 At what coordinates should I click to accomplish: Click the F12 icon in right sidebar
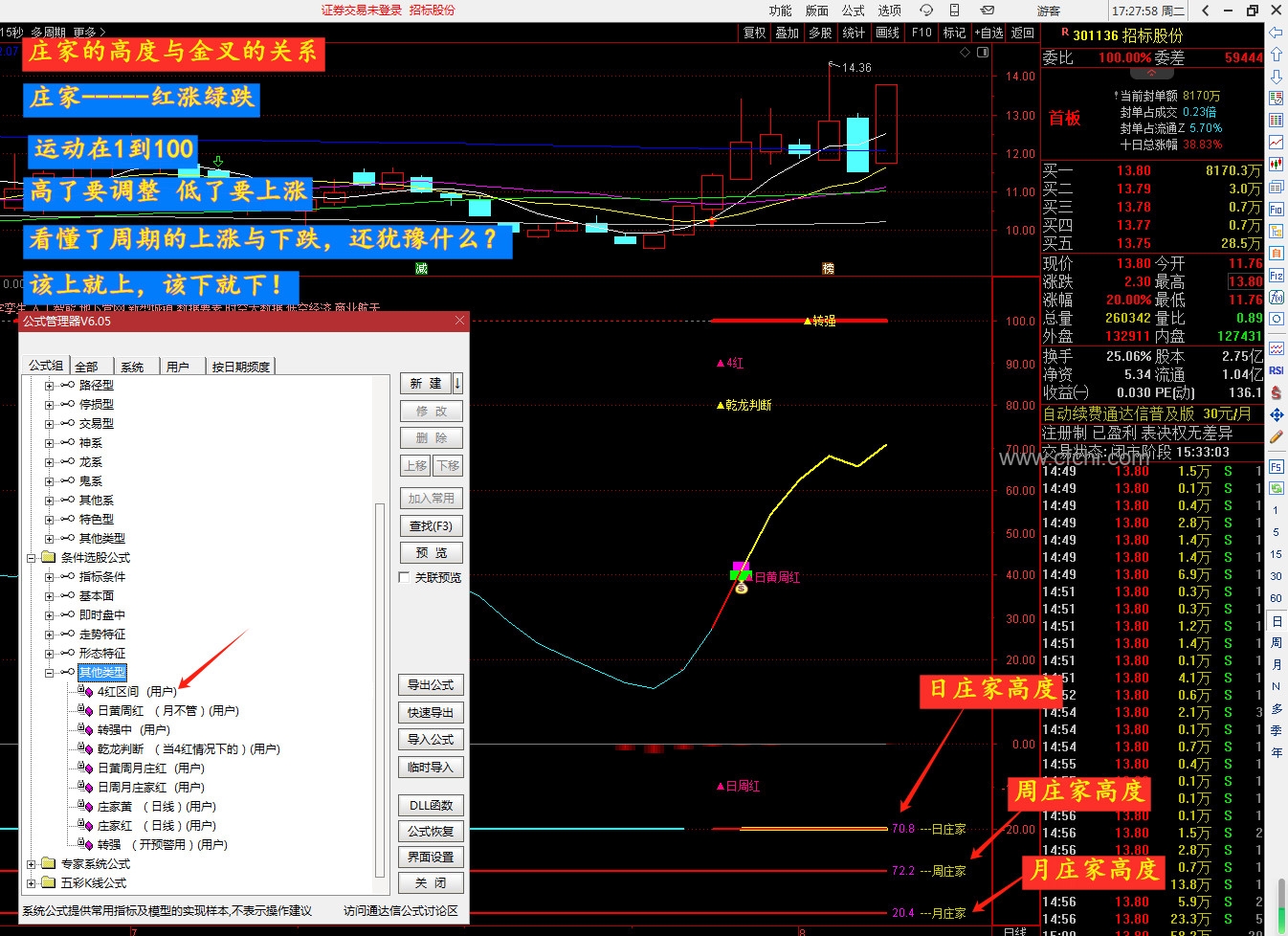pos(1276,275)
